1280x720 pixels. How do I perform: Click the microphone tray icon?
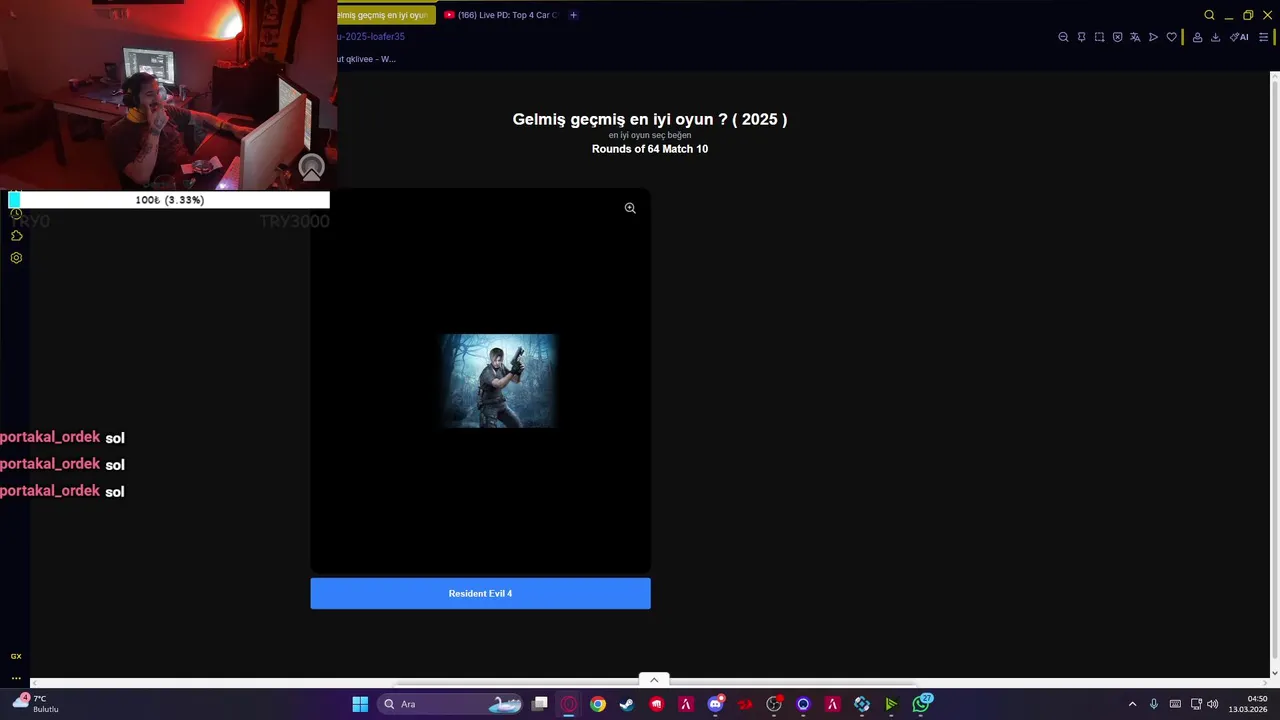(1154, 704)
